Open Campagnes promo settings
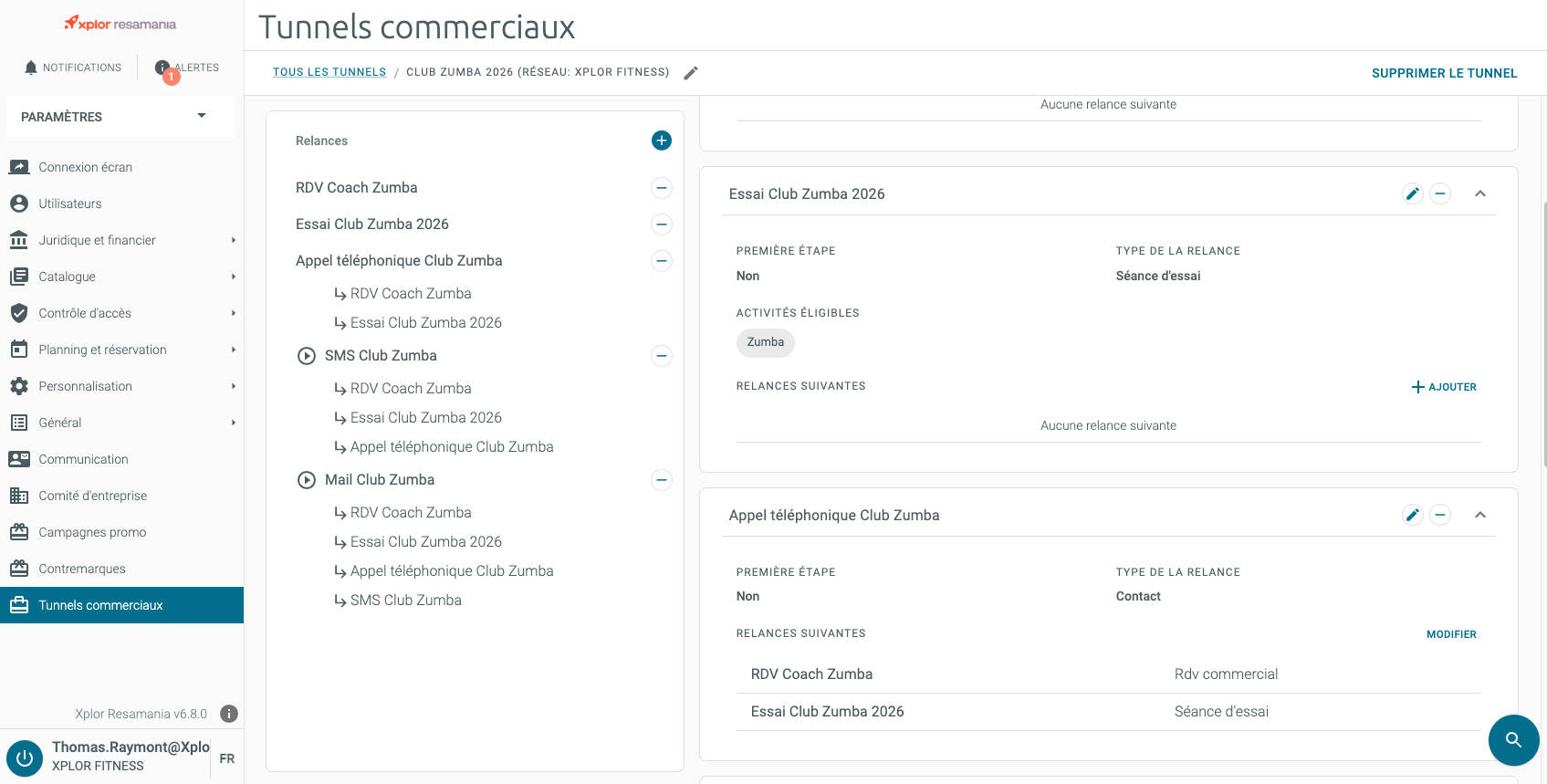This screenshot has height=784, width=1547. point(121,532)
